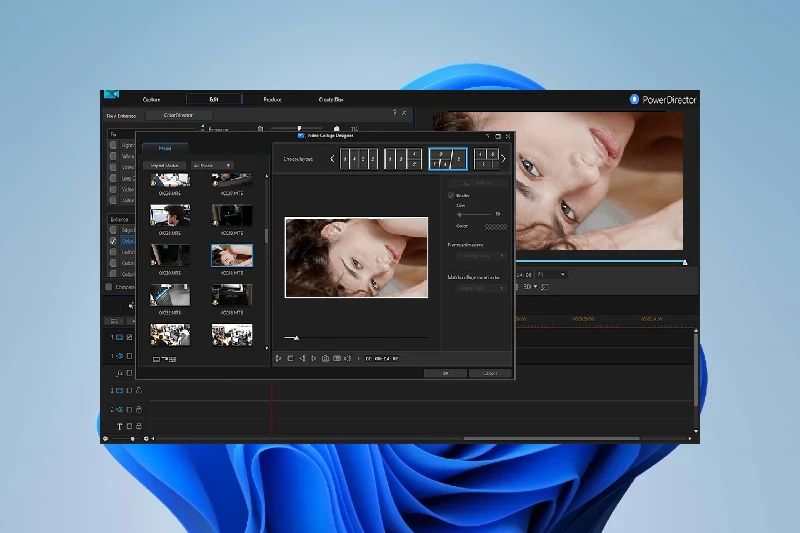
Task: Open help in the Video Collage Designer title bar
Action: pos(488,136)
